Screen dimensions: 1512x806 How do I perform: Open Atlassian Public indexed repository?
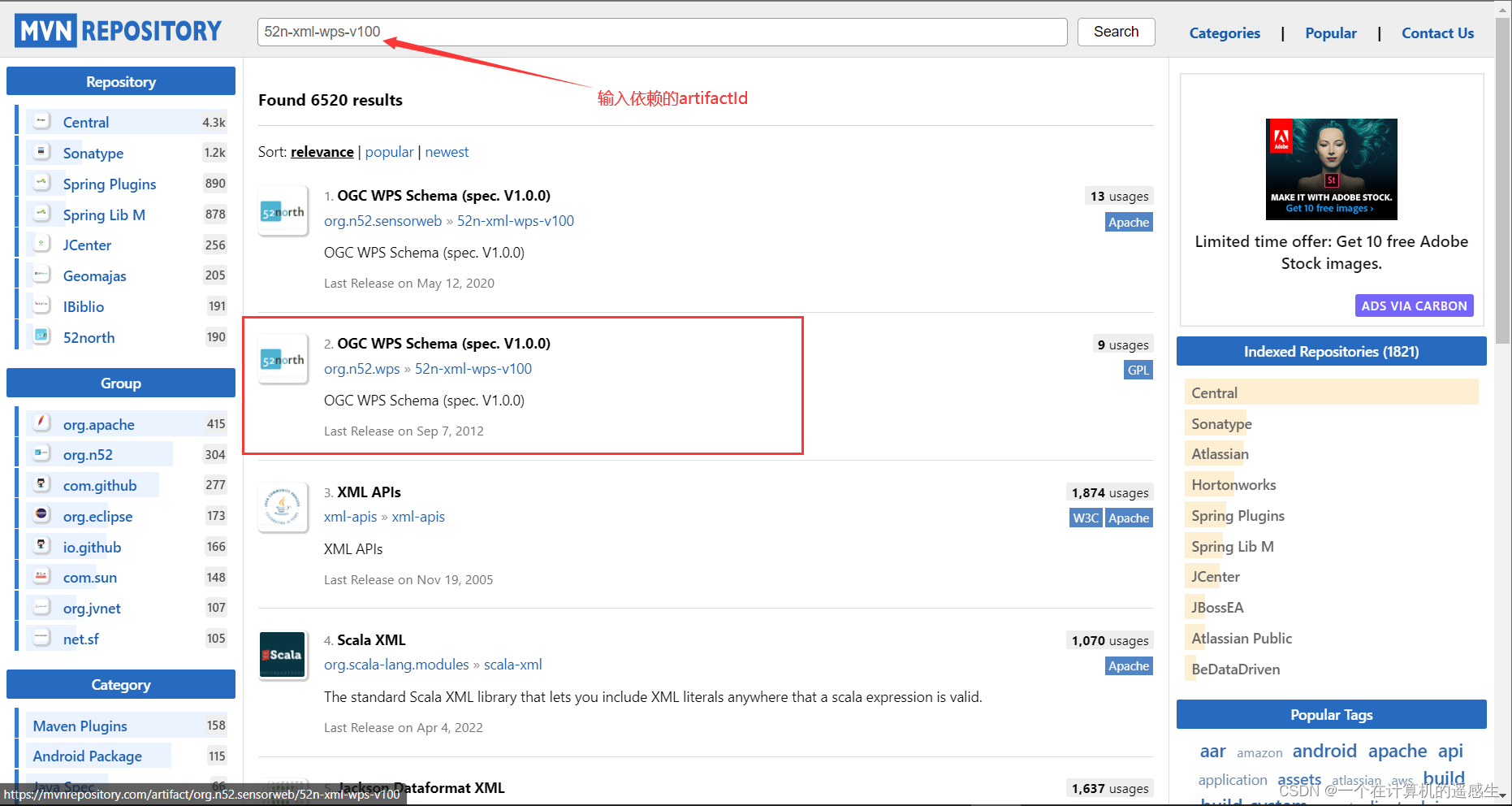pos(1242,639)
